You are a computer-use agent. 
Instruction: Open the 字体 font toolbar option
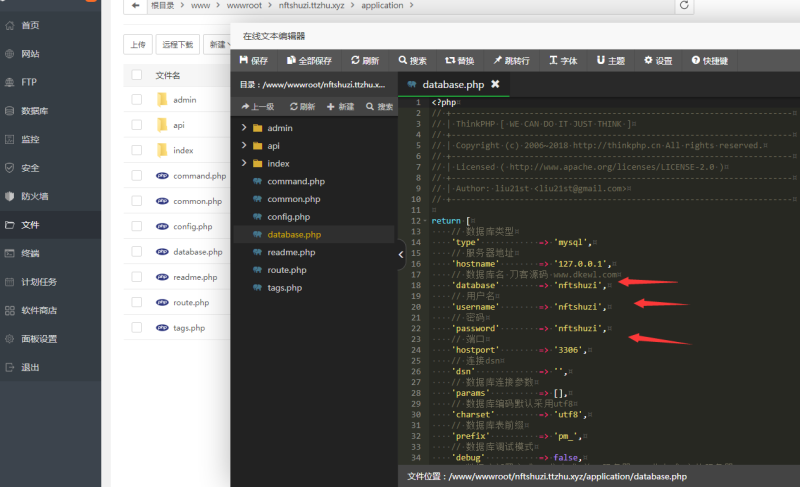click(x=563, y=61)
